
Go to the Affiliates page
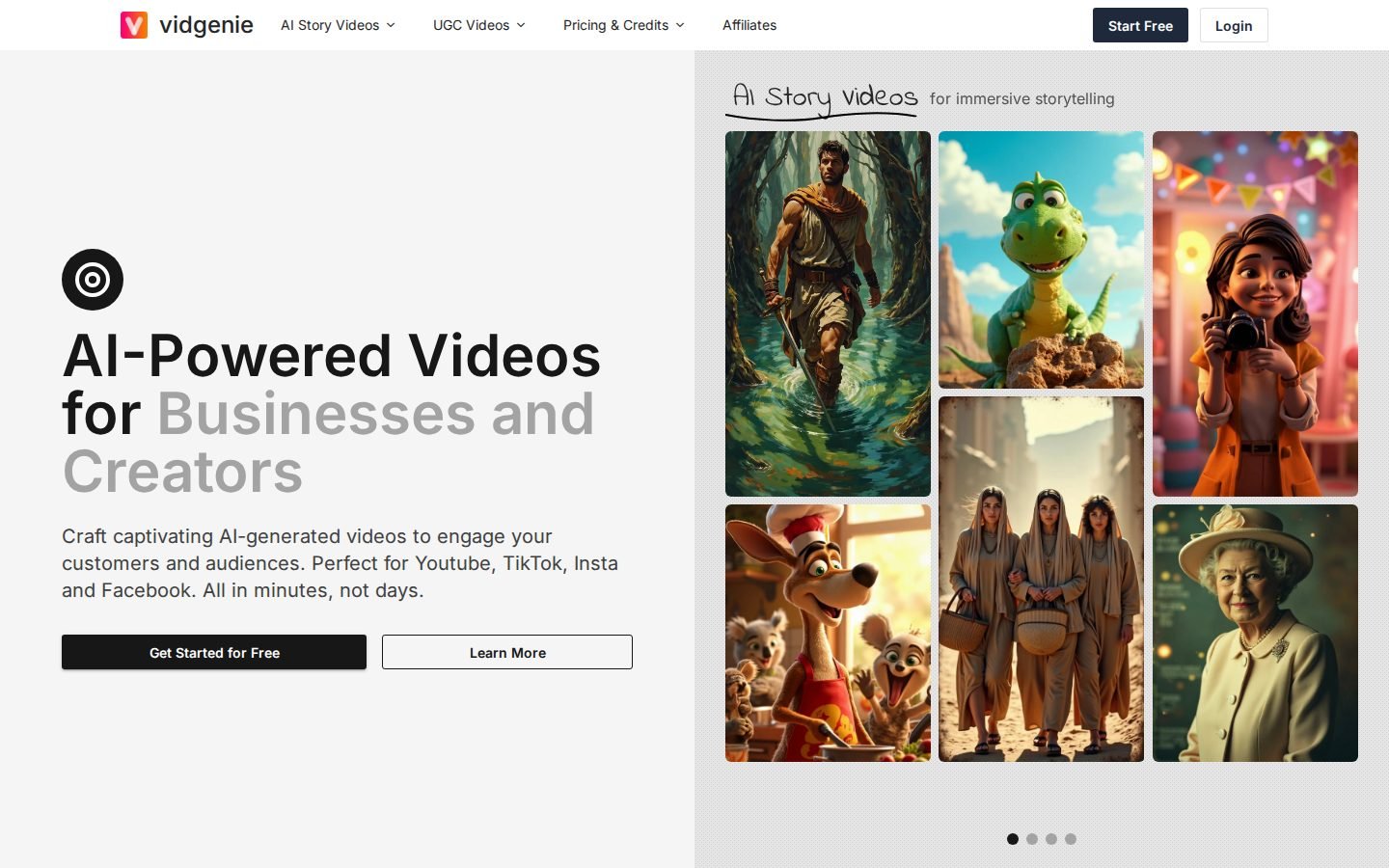[x=749, y=25]
